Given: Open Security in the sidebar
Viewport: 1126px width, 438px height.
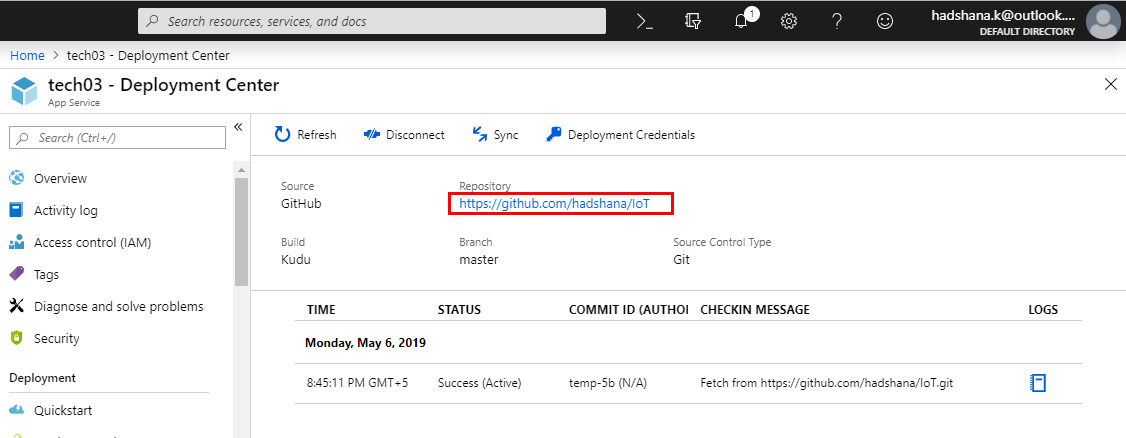Looking at the screenshot, I should coord(56,338).
